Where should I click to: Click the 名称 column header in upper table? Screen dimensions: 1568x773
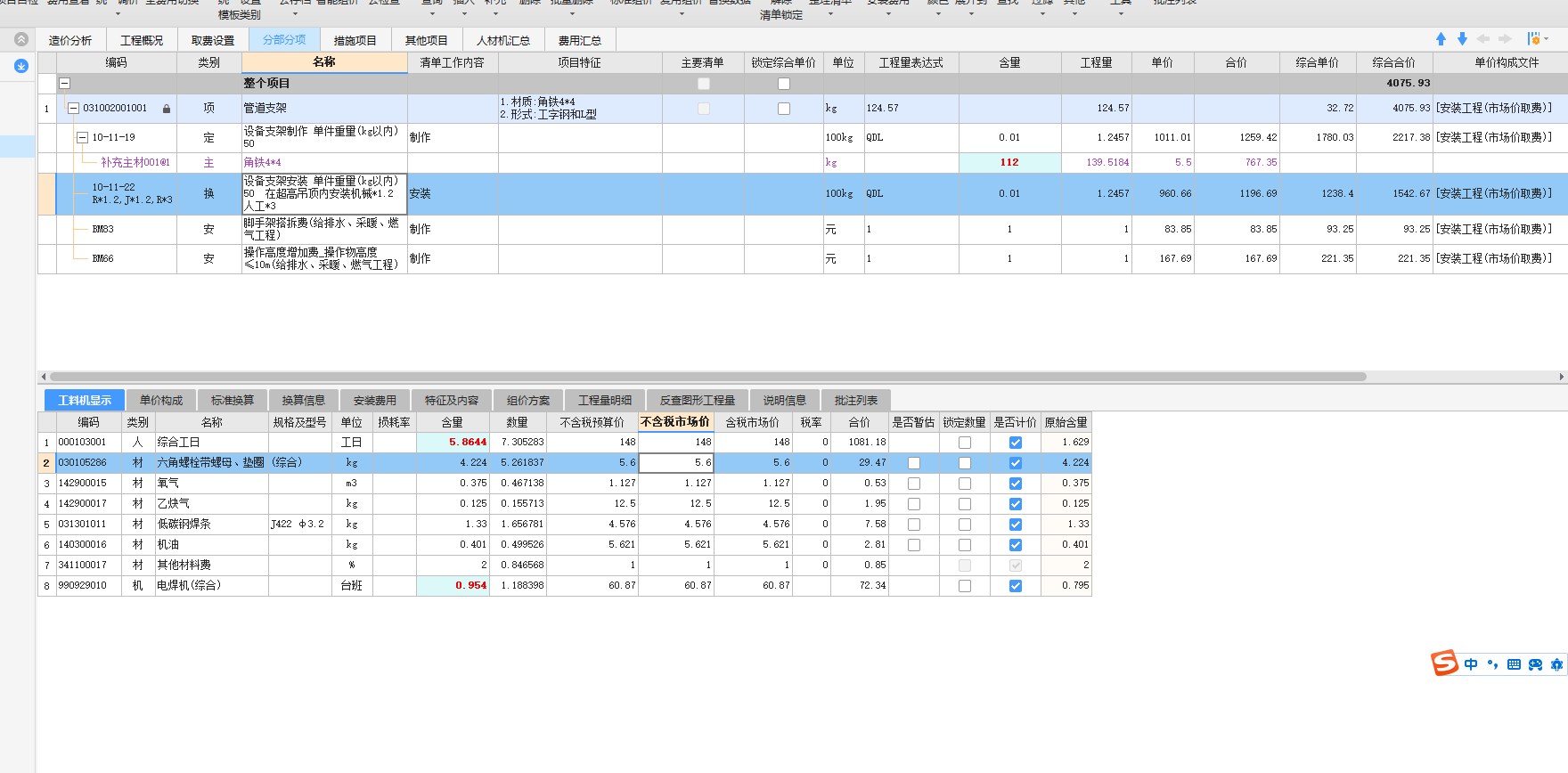click(324, 62)
